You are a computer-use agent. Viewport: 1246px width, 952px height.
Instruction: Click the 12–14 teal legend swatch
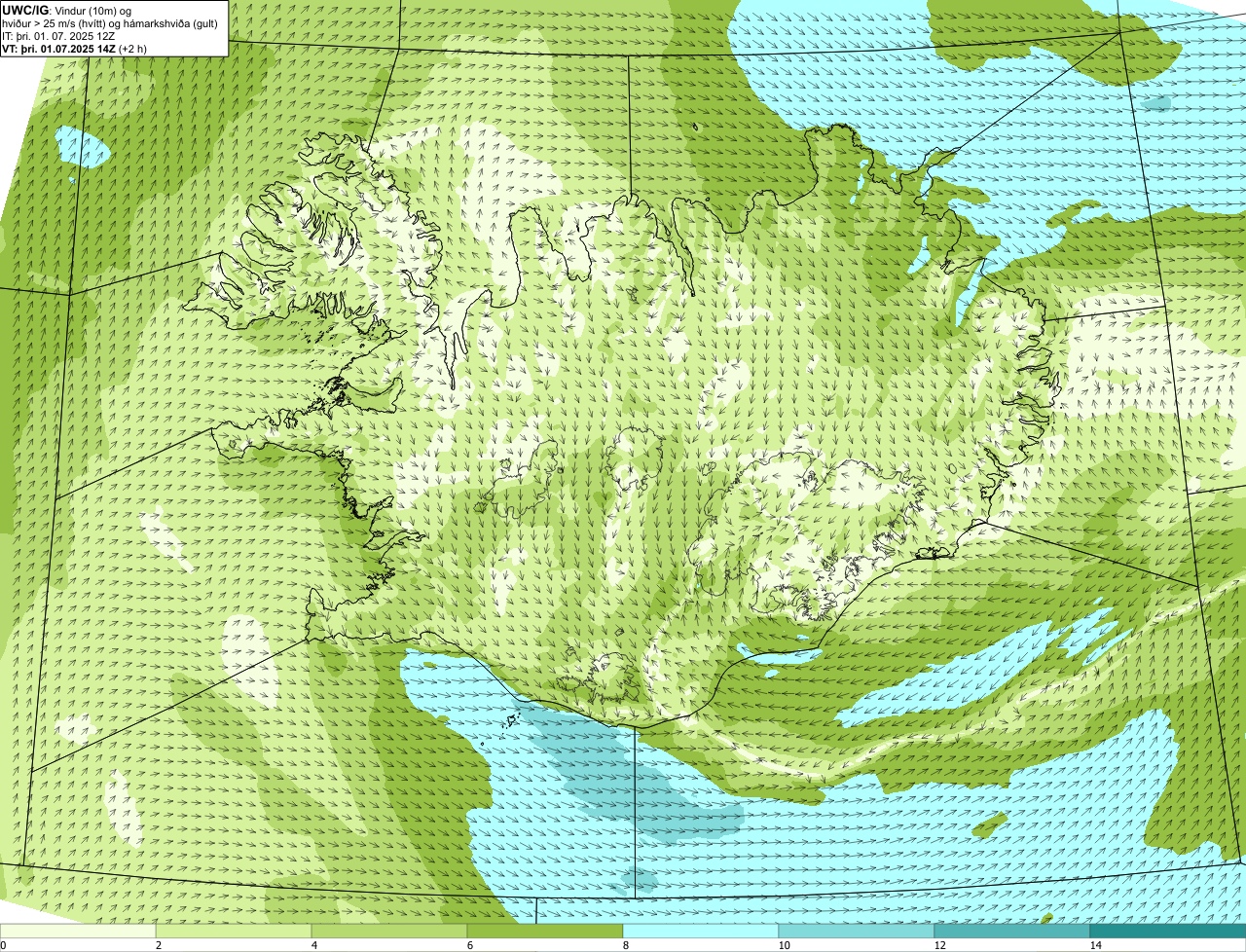[1012, 931]
